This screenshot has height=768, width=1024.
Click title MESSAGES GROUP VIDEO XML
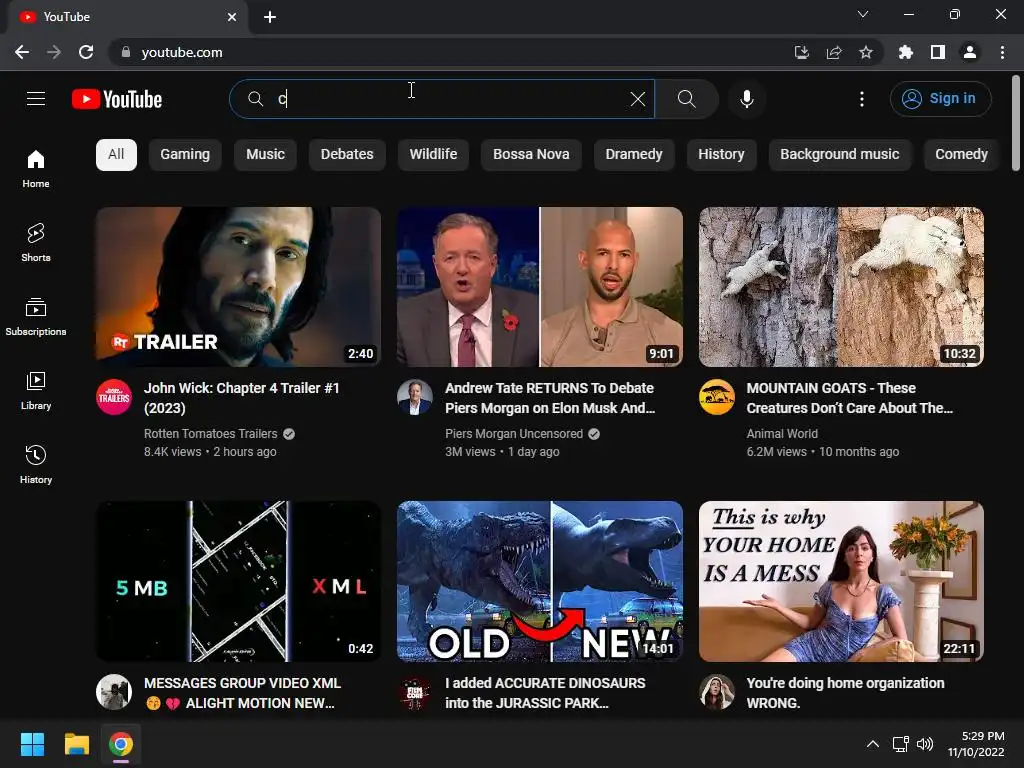click(242, 693)
